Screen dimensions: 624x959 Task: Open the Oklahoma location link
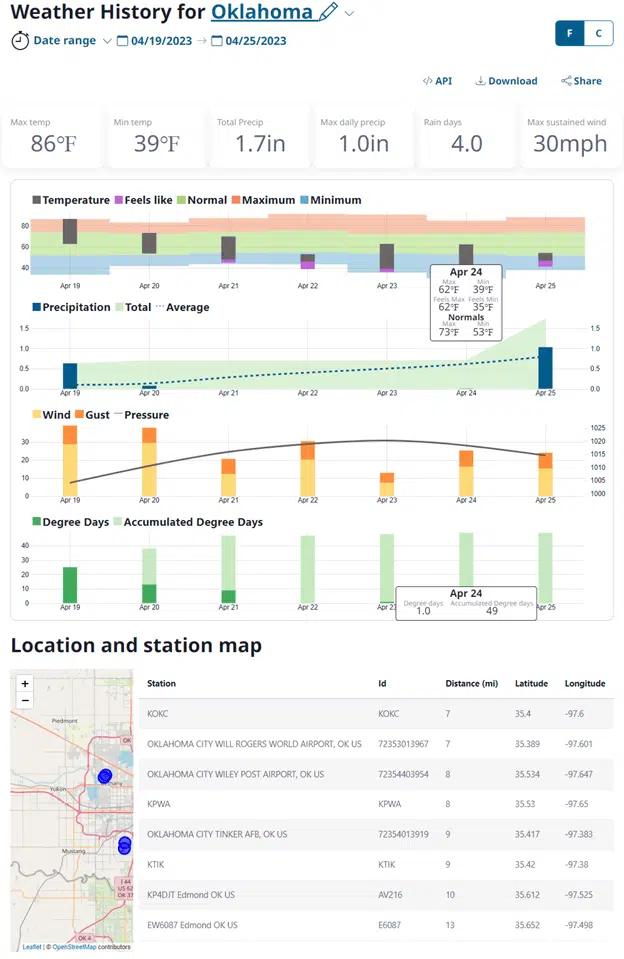click(262, 13)
